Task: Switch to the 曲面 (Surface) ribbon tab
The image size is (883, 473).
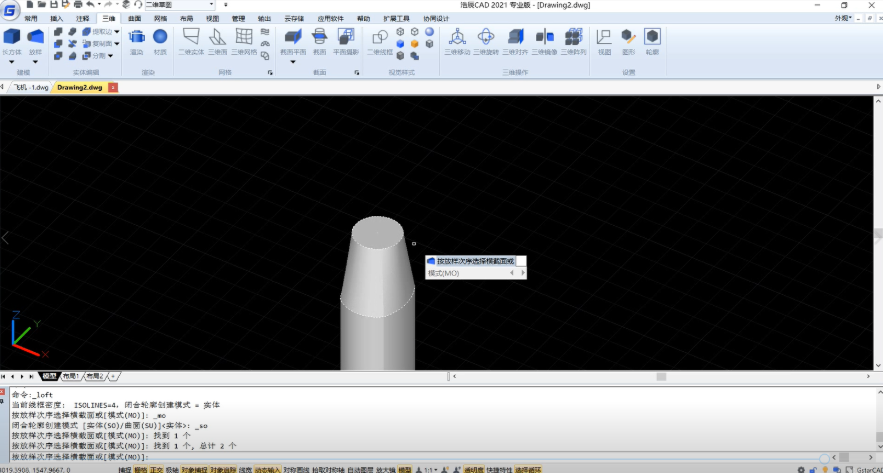Action: click(x=134, y=18)
